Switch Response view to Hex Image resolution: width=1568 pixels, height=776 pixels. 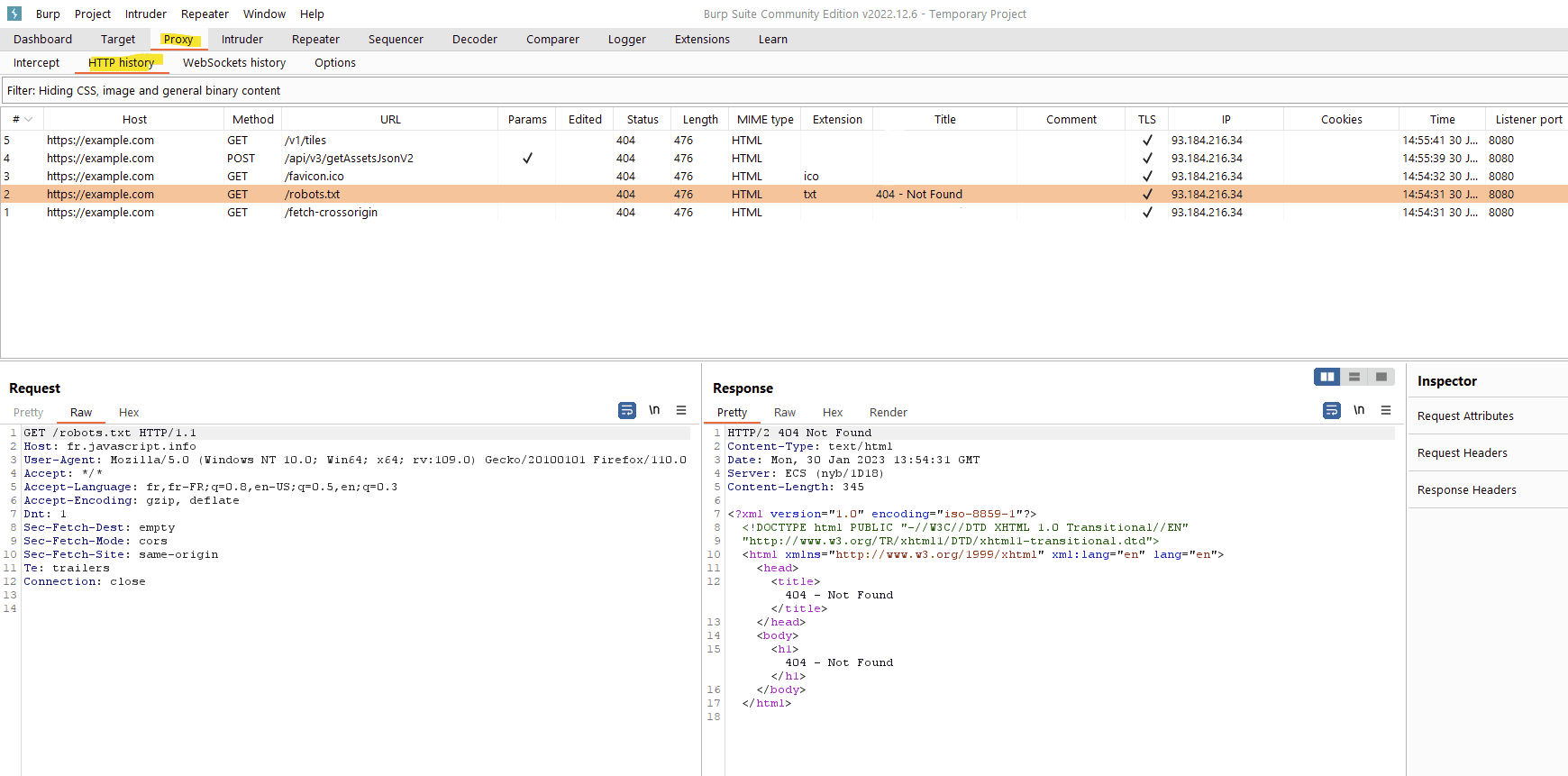point(833,413)
